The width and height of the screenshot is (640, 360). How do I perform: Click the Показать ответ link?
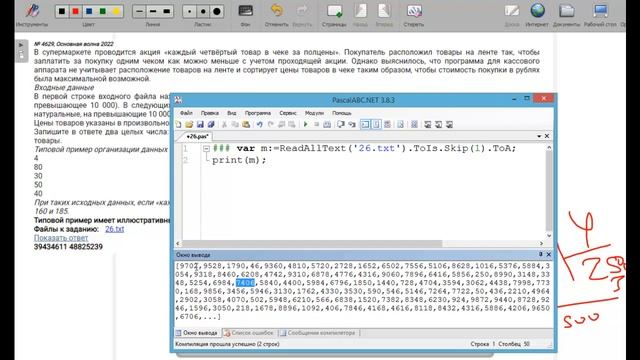[x=61, y=238]
